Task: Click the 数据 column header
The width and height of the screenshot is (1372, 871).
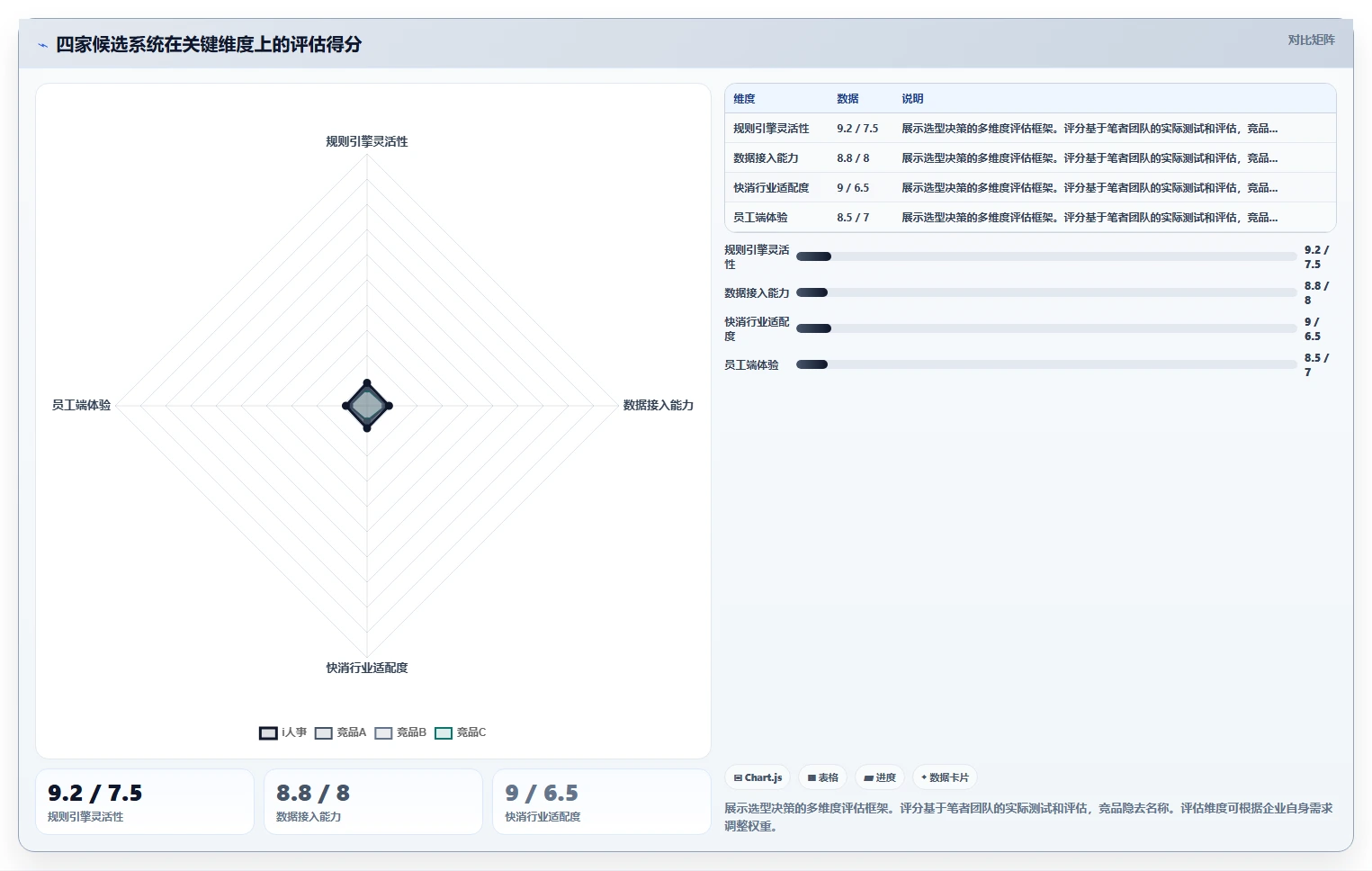Action: click(x=847, y=99)
